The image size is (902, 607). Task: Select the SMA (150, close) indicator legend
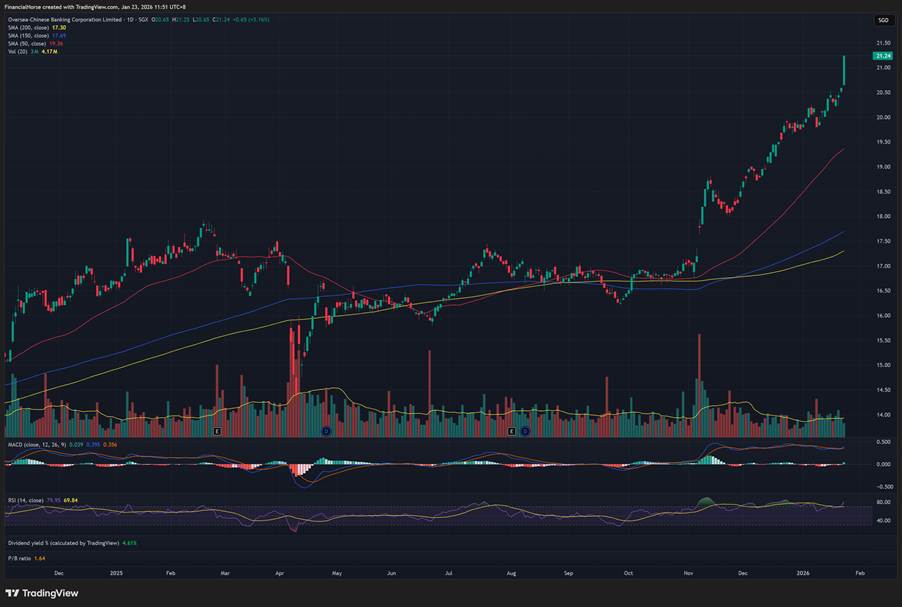29,36
